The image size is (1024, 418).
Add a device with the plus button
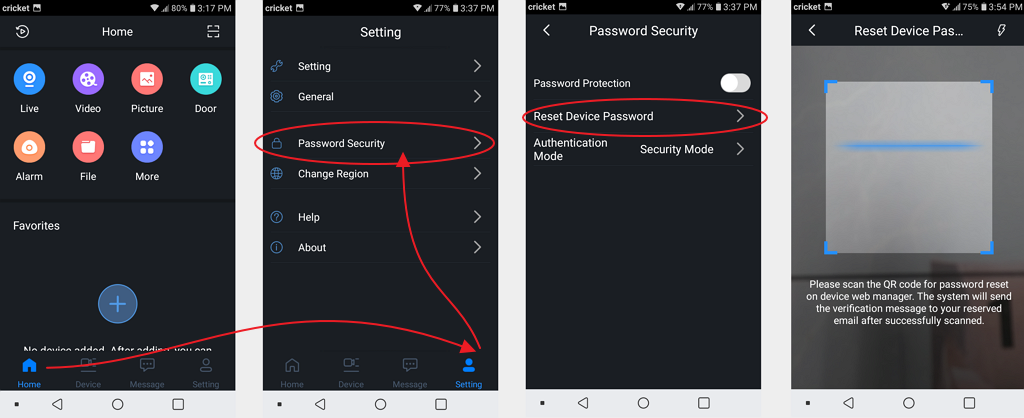click(118, 304)
